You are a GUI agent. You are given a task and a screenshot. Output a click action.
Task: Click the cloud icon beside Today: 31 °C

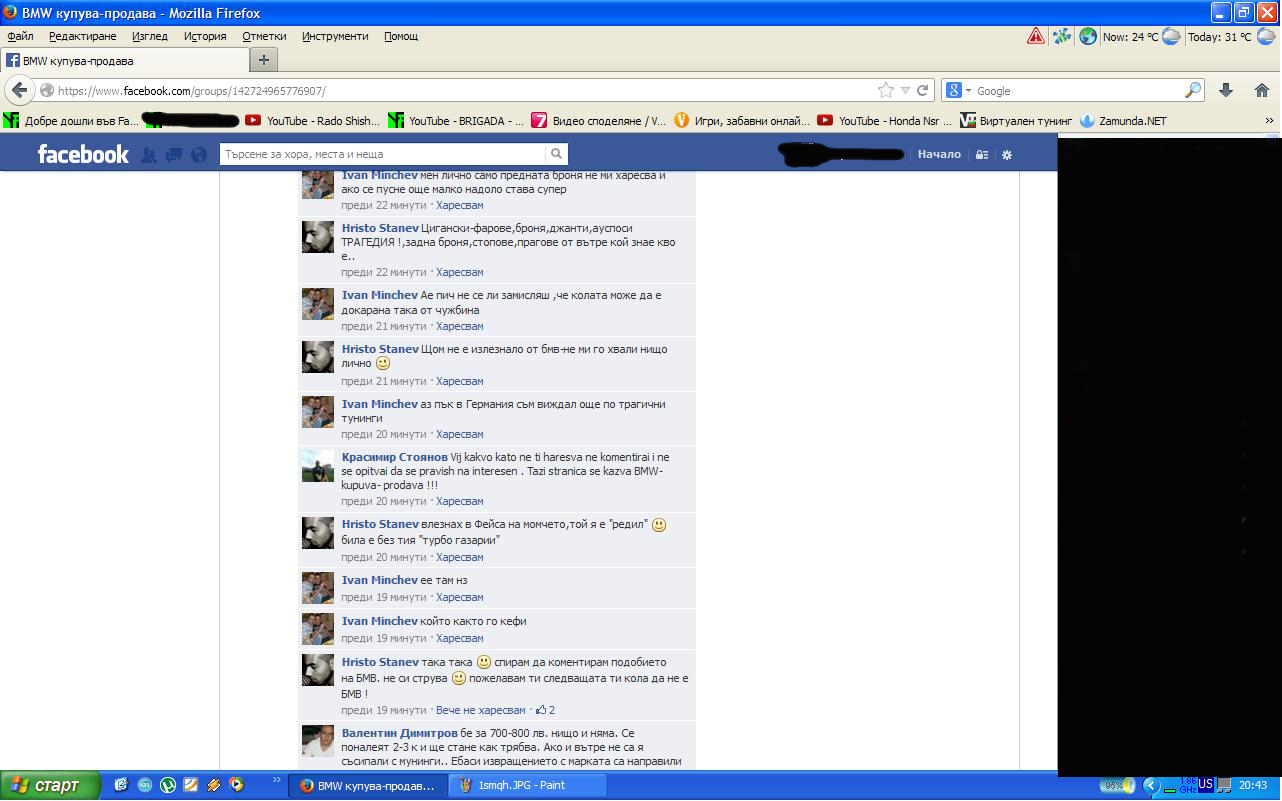1265,36
